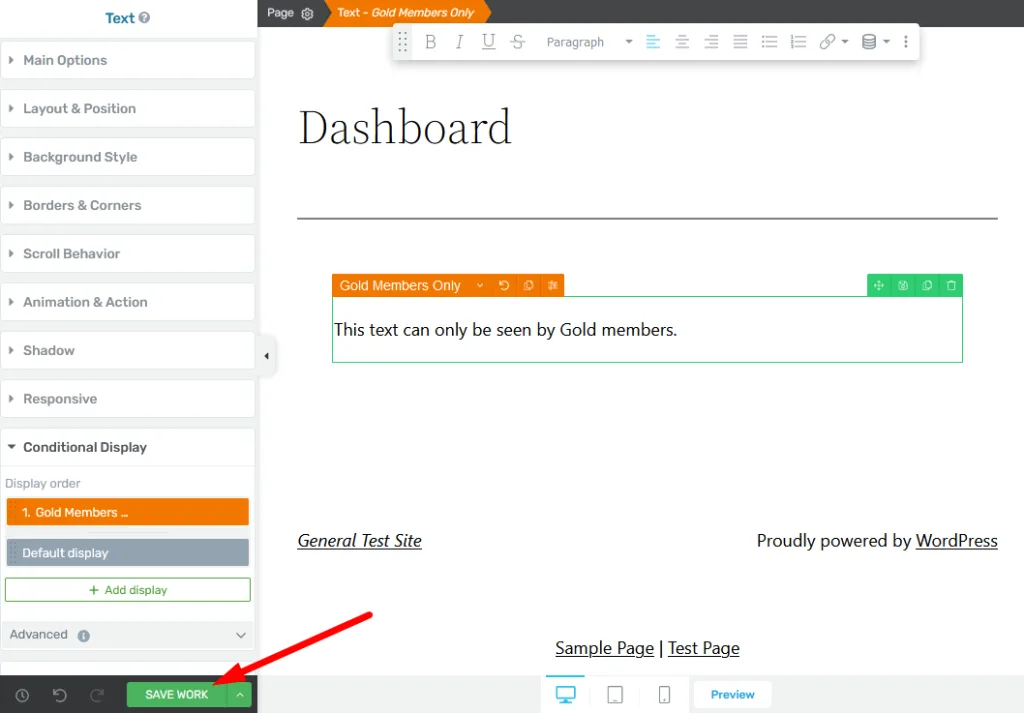Expand the Responsive section
Viewport: 1024px width, 713px height.
[128, 398]
